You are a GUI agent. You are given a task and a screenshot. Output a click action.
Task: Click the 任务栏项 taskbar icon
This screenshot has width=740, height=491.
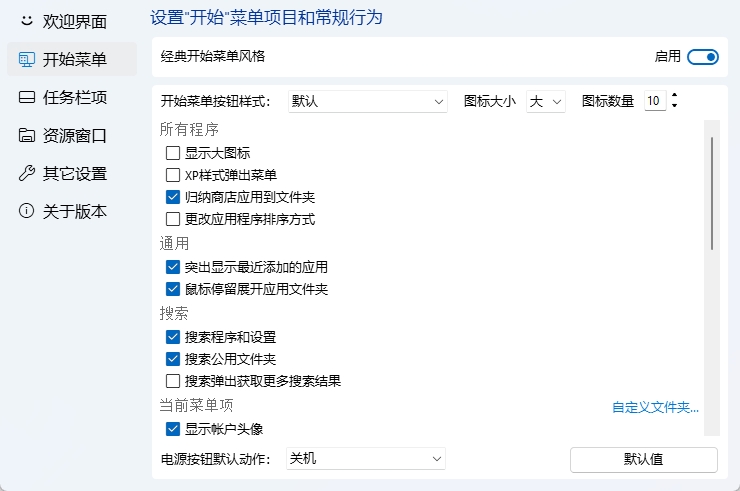pyautogui.click(x=26, y=97)
